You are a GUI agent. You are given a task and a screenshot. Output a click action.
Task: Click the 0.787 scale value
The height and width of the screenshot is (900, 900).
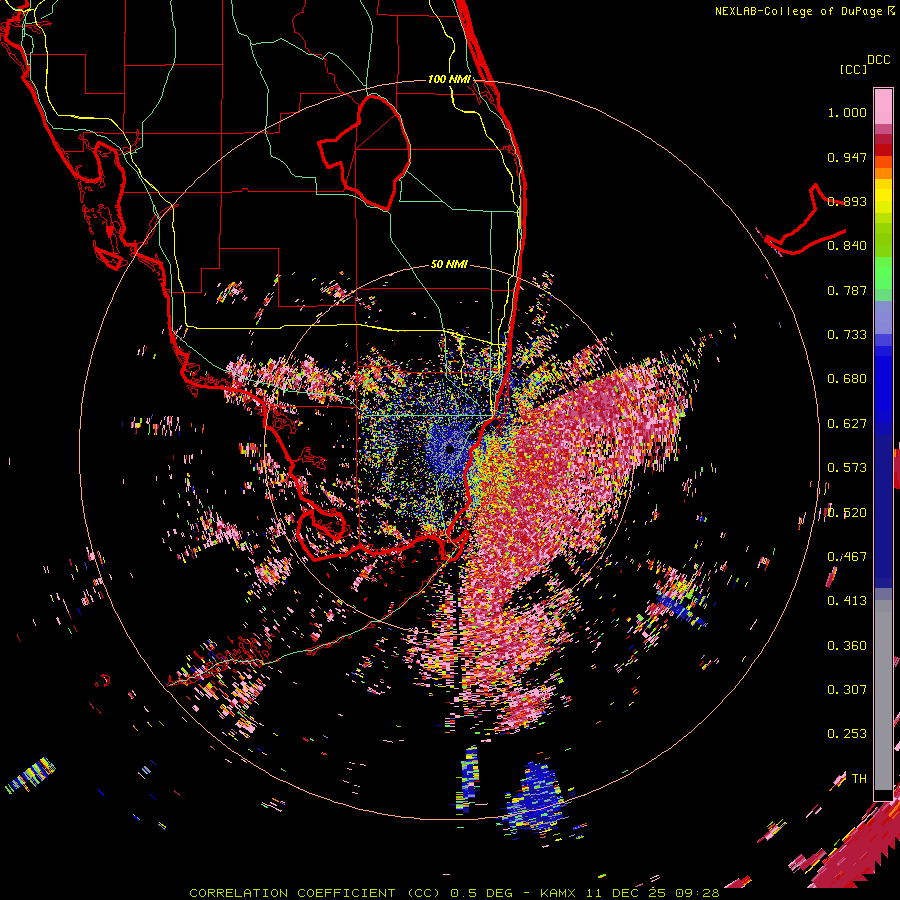point(847,290)
